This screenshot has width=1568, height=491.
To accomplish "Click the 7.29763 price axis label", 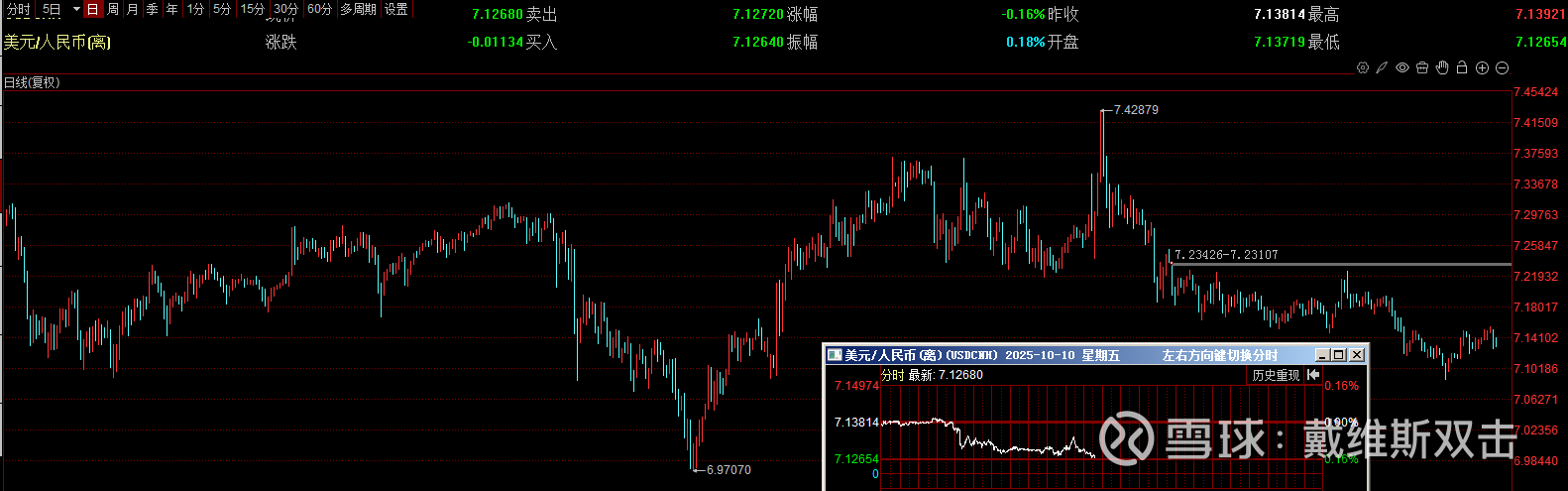I will coord(1536,215).
